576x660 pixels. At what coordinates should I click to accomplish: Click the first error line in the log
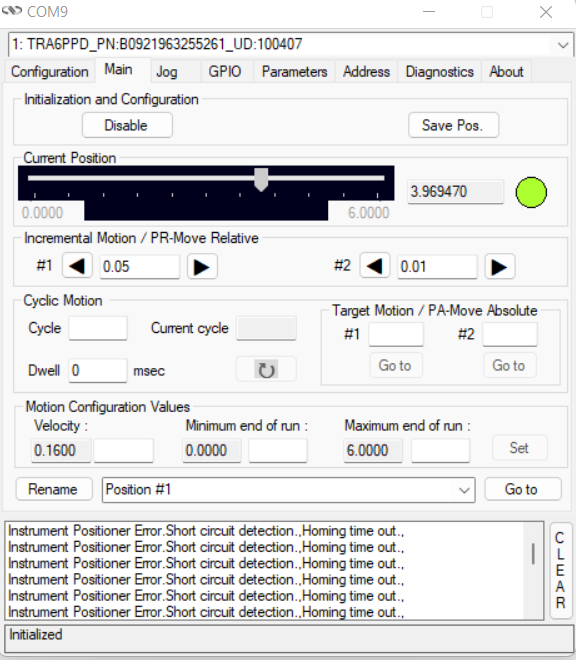click(x=206, y=531)
